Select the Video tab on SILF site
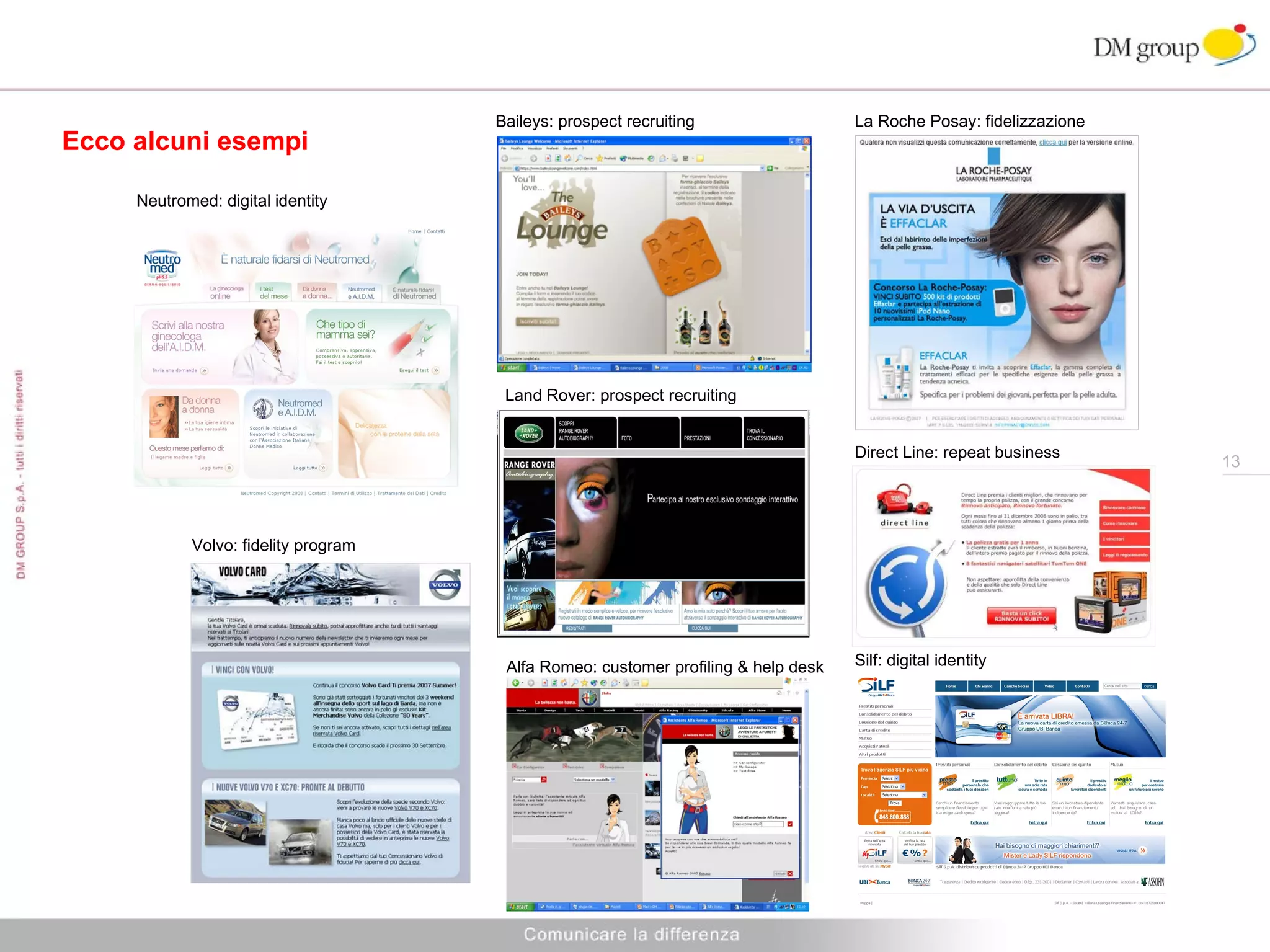1270x952 pixels. click(1049, 686)
